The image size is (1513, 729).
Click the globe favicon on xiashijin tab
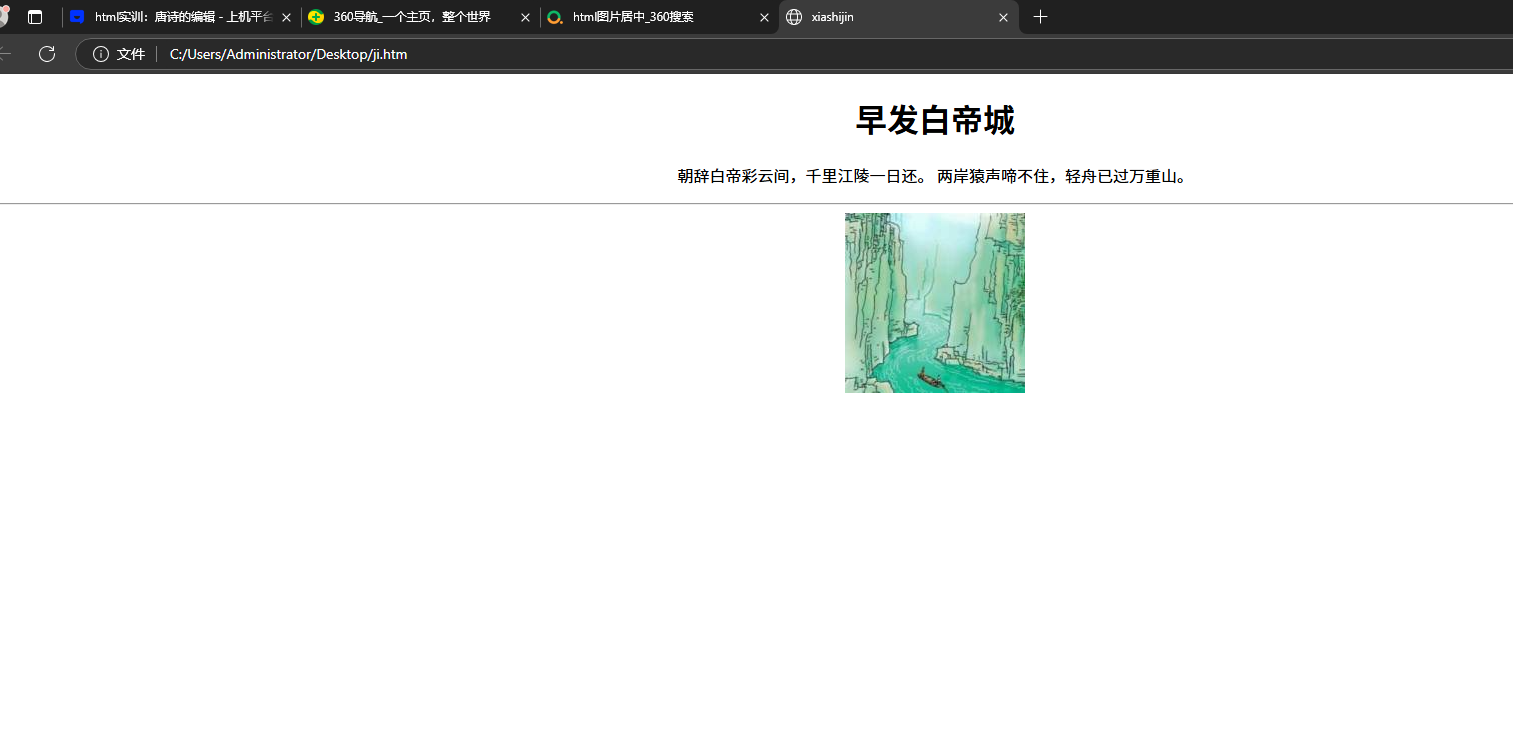click(x=794, y=17)
